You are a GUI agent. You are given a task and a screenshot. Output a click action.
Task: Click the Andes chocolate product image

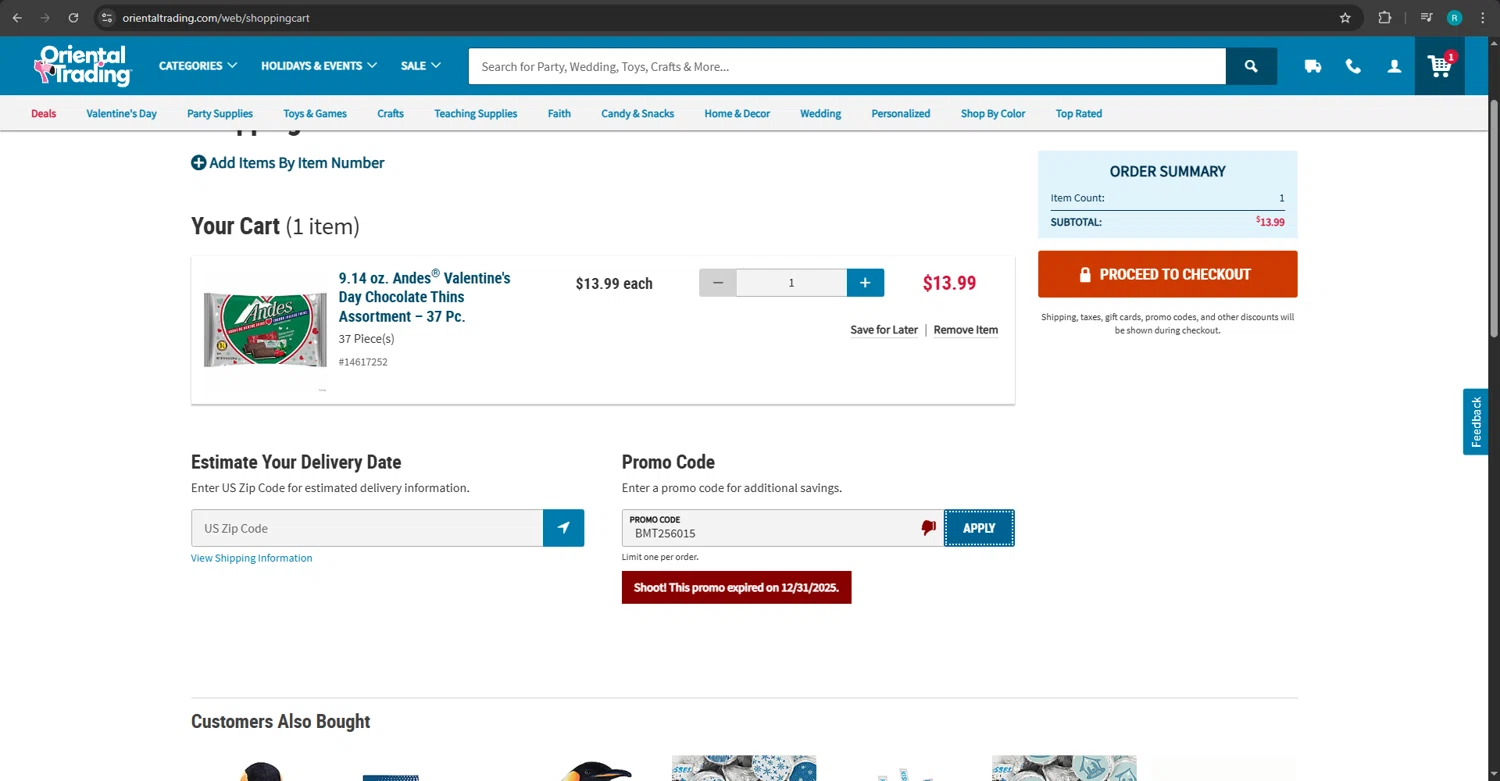[x=265, y=329]
